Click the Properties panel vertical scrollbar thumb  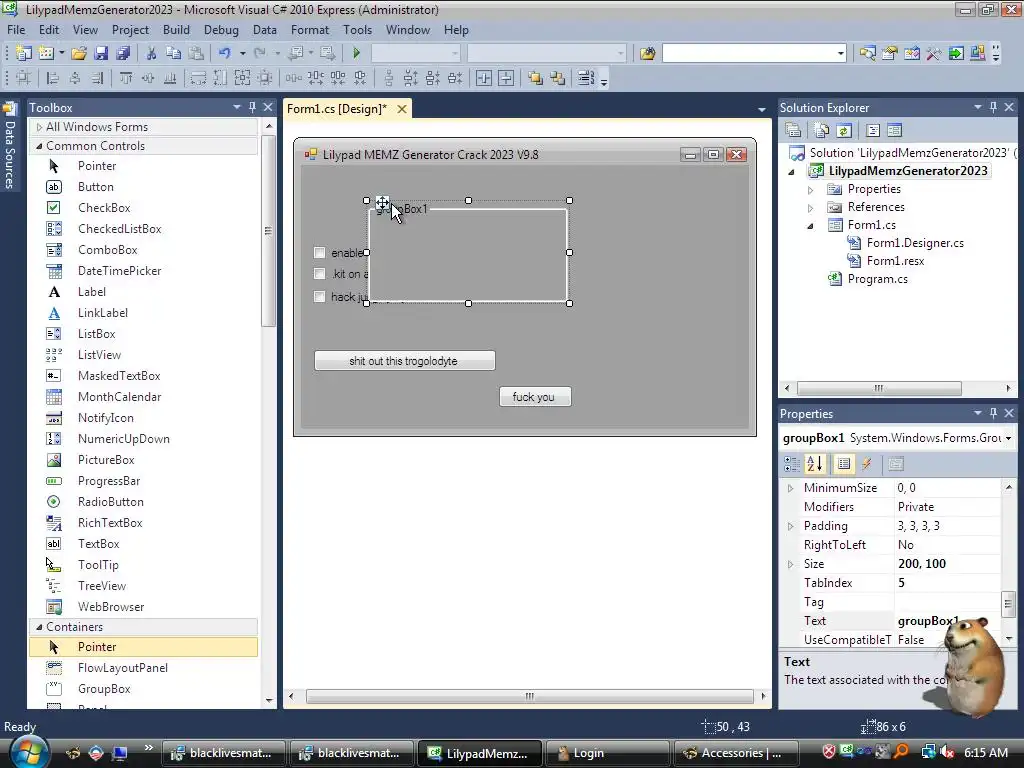[1008, 603]
